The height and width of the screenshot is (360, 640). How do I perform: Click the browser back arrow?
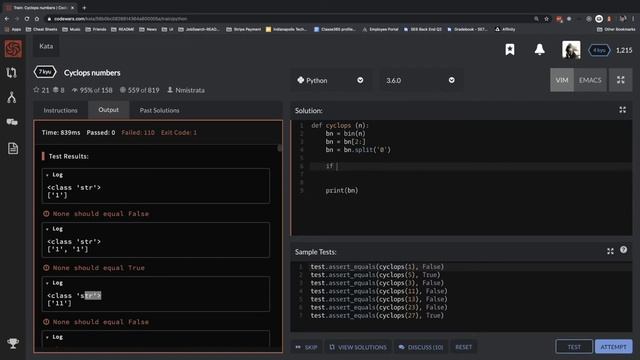click(7, 19)
